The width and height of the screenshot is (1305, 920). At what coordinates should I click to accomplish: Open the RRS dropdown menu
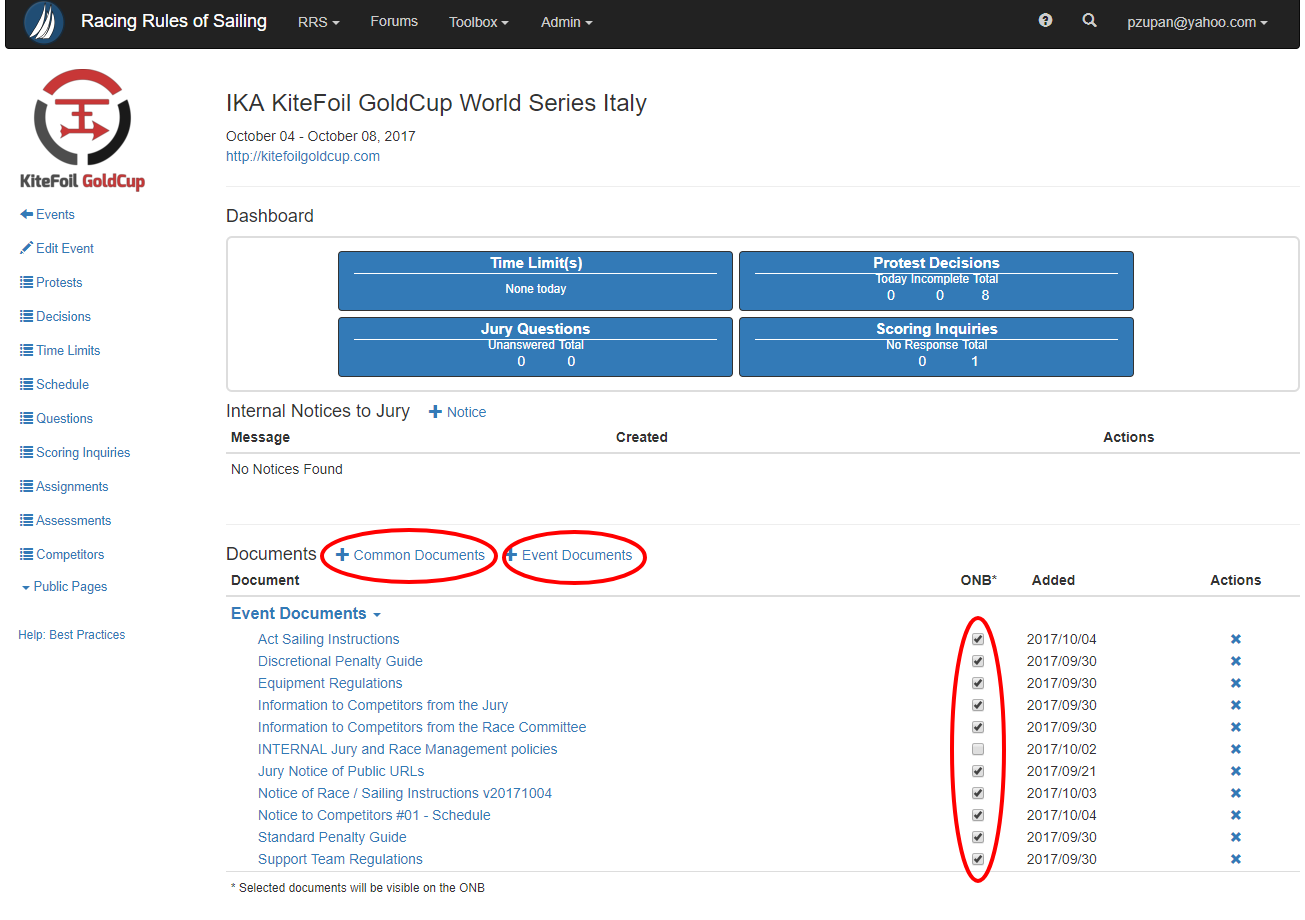click(319, 22)
